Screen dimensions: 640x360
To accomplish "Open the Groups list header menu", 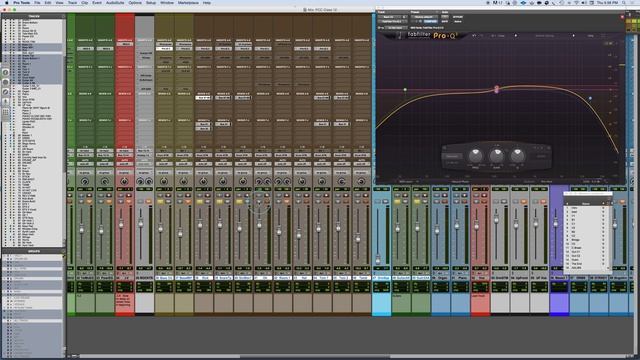I will [33, 251].
